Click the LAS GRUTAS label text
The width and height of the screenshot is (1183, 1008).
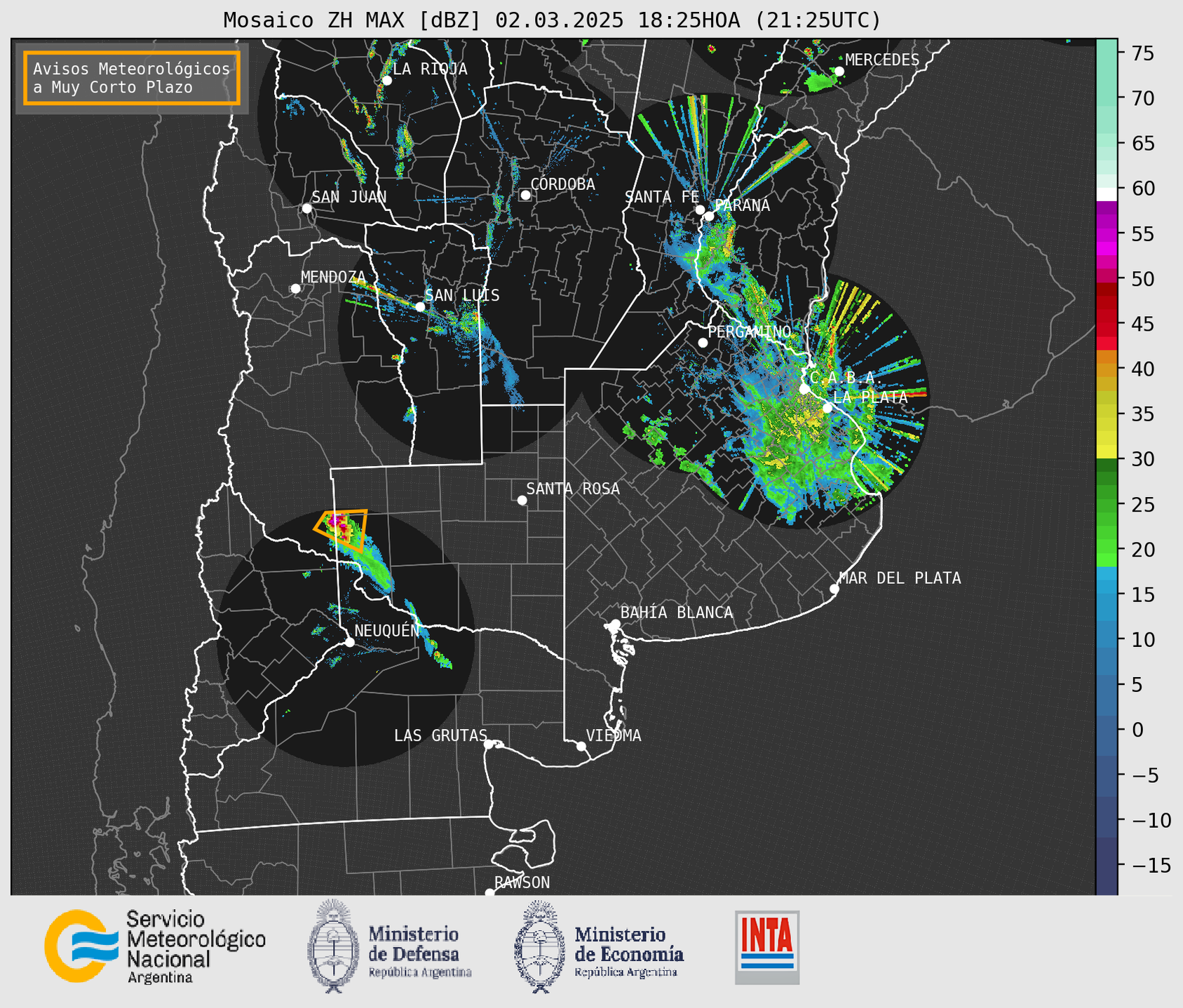(x=440, y=735)
